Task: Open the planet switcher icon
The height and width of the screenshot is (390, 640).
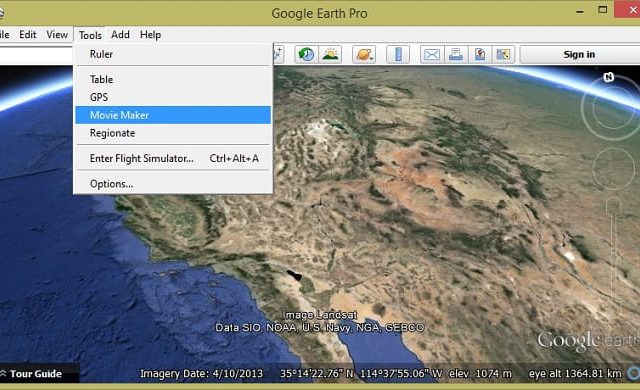Action: pos(364,54)
